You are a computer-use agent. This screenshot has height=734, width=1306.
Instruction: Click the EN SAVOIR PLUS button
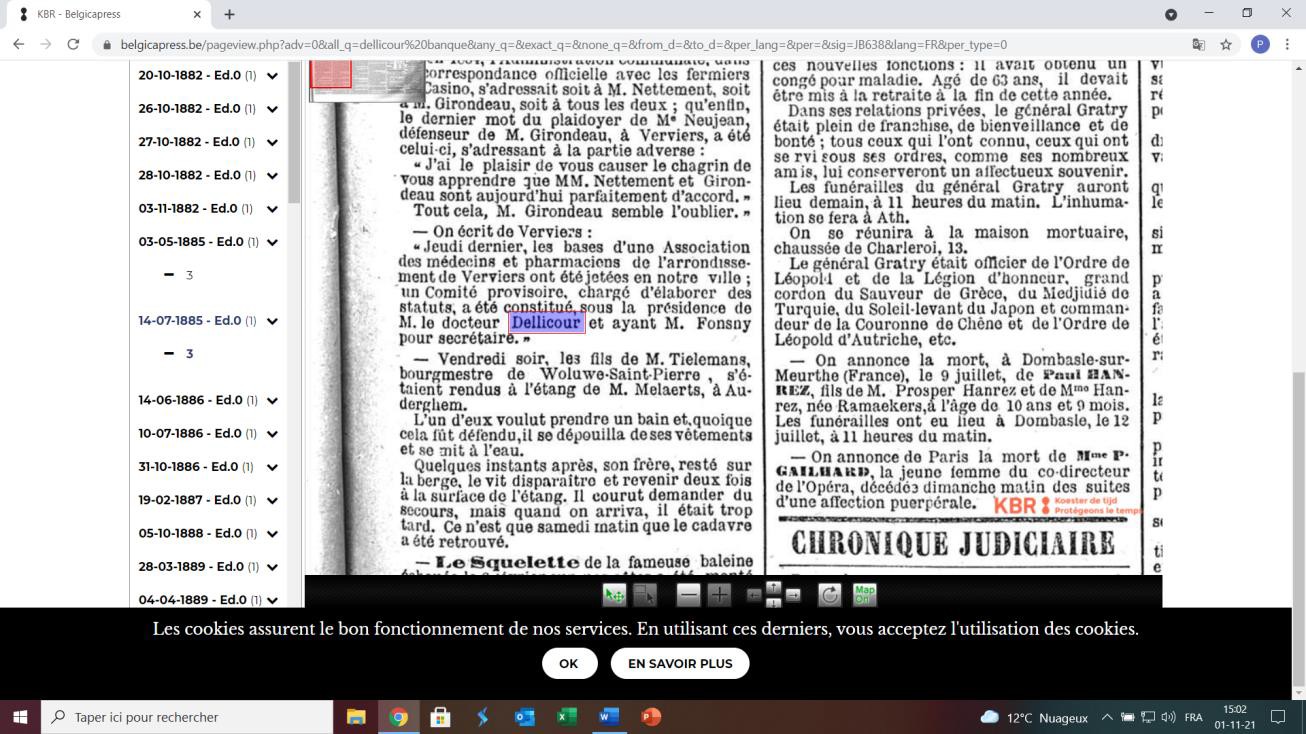(x=679, y=663)
